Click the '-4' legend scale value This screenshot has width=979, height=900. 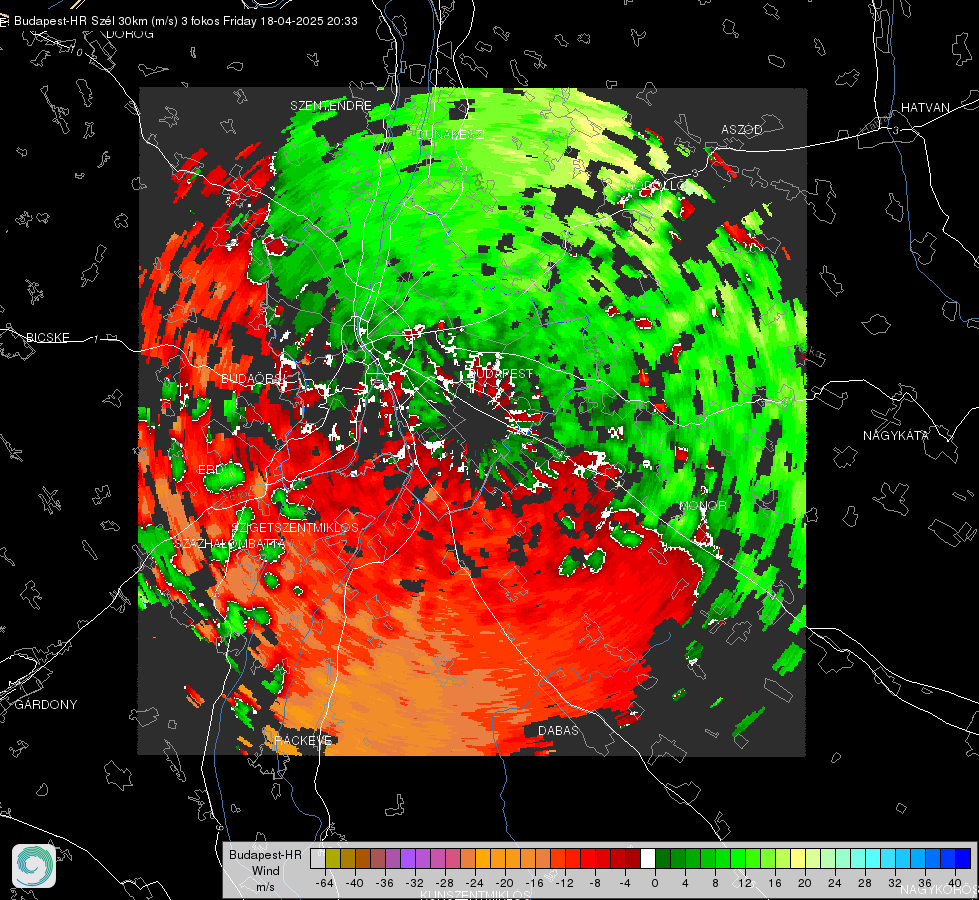coord(624,883)
